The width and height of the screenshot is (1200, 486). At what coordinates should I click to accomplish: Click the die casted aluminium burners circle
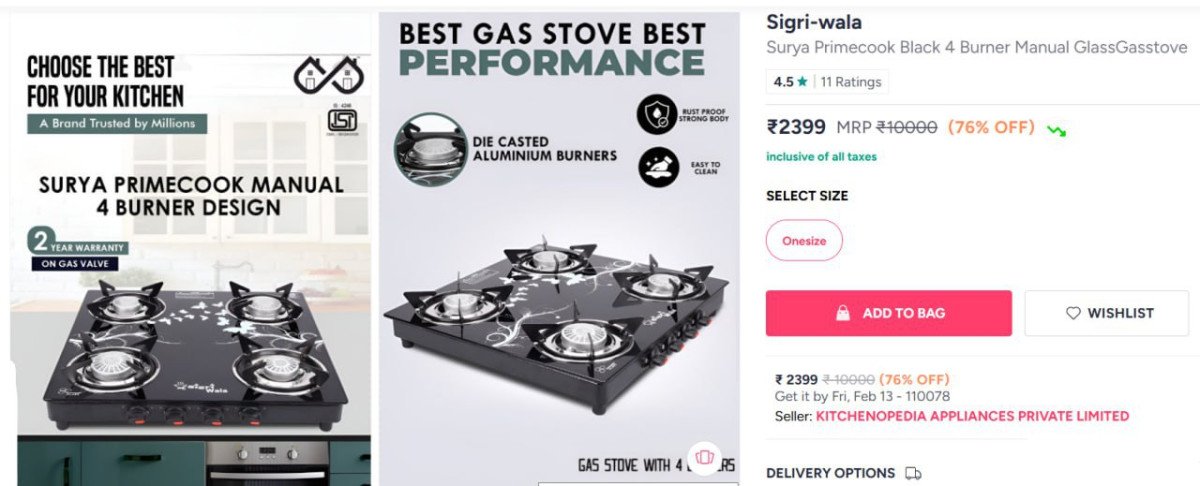(430, 149)
